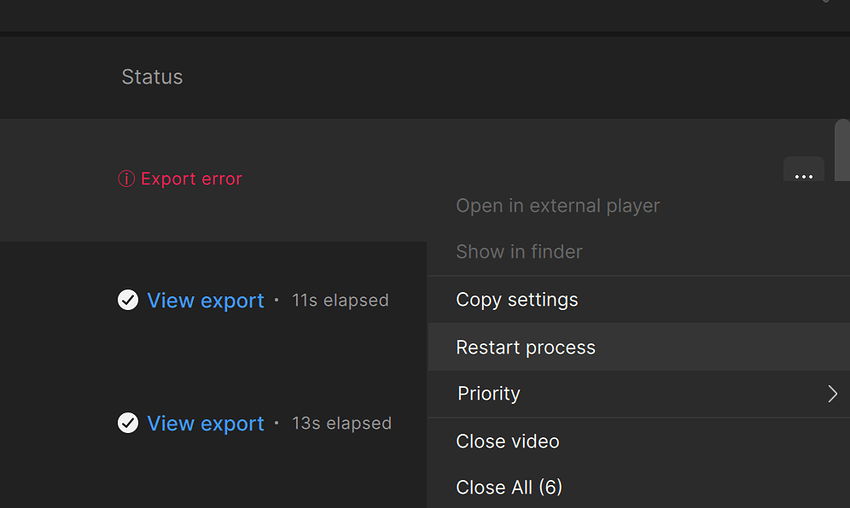Select Close video from the menu

coord(508,441)
